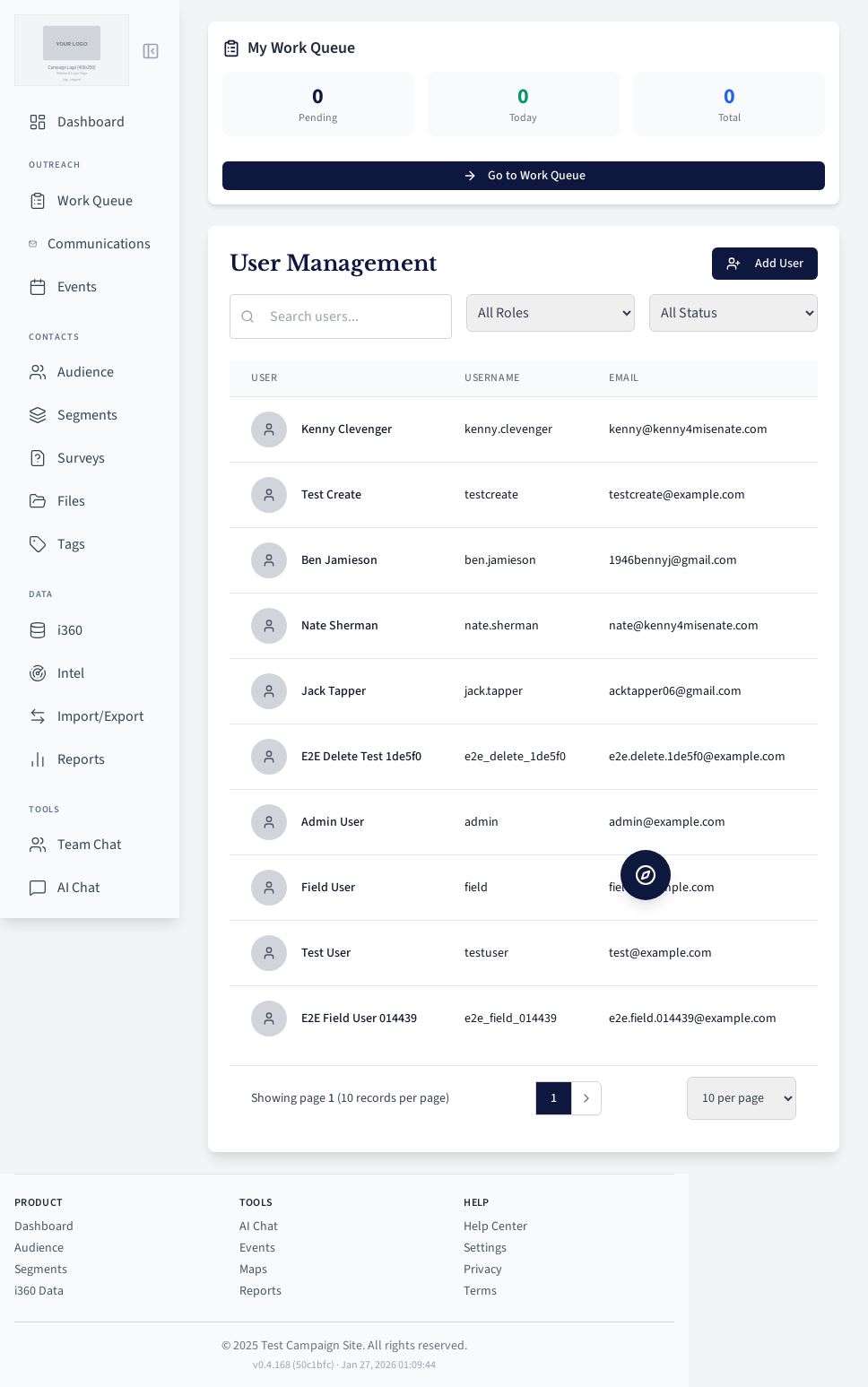The height and width of the screenshot is (1387, 868).
Task: Open i360 data in the sidebar
Action: click(x=70, y=630)
